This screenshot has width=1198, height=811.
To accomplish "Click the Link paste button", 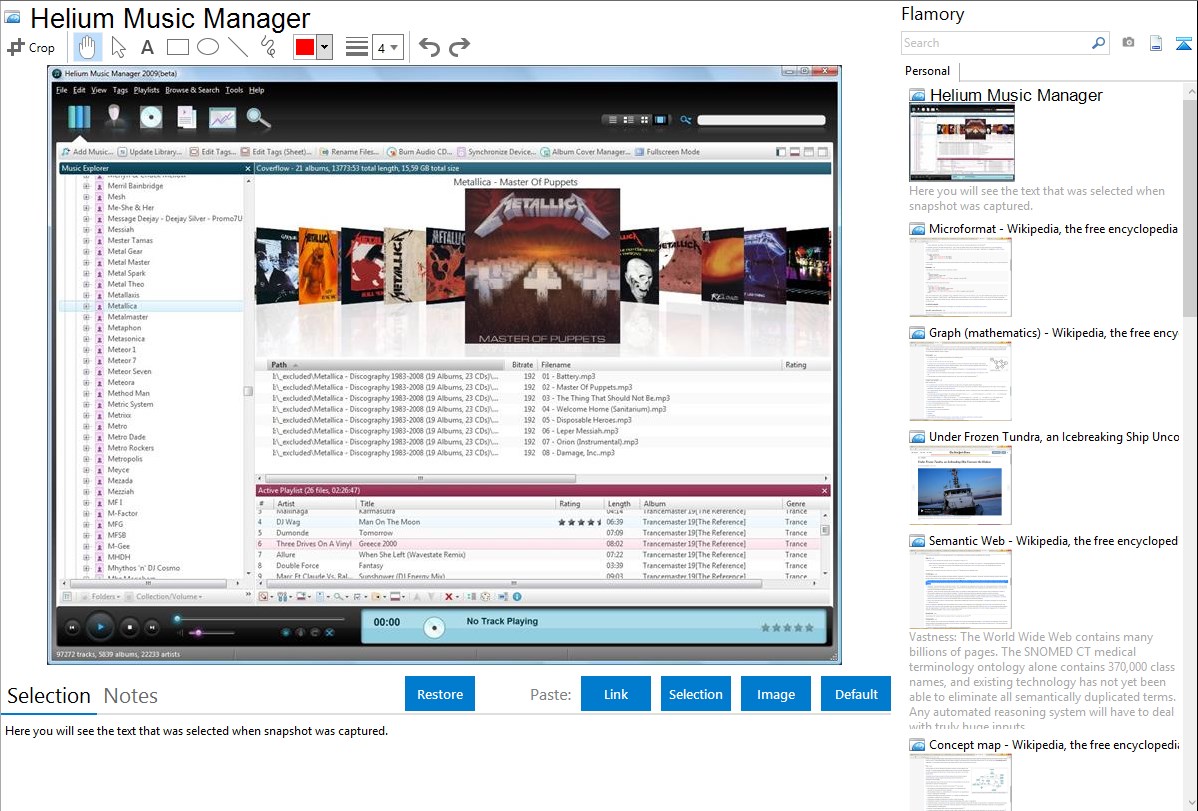I will tap(616, 694).
